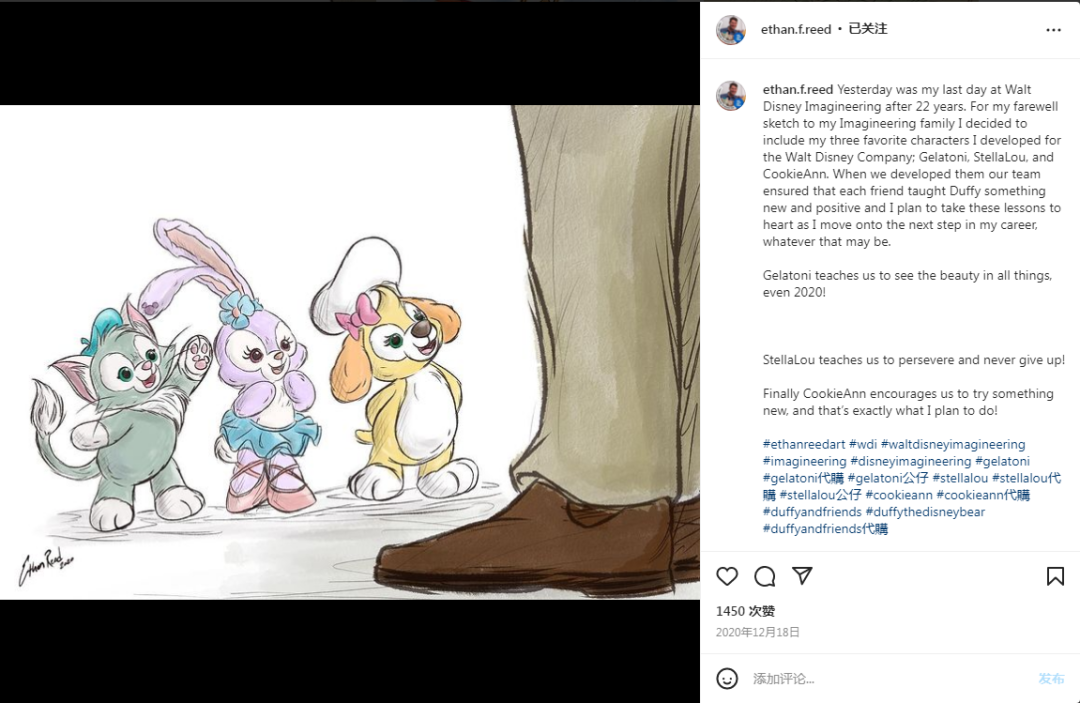Open hashtag #cookieann
The height and width of the screenshot is (703, 1080).
click(899, 495)
